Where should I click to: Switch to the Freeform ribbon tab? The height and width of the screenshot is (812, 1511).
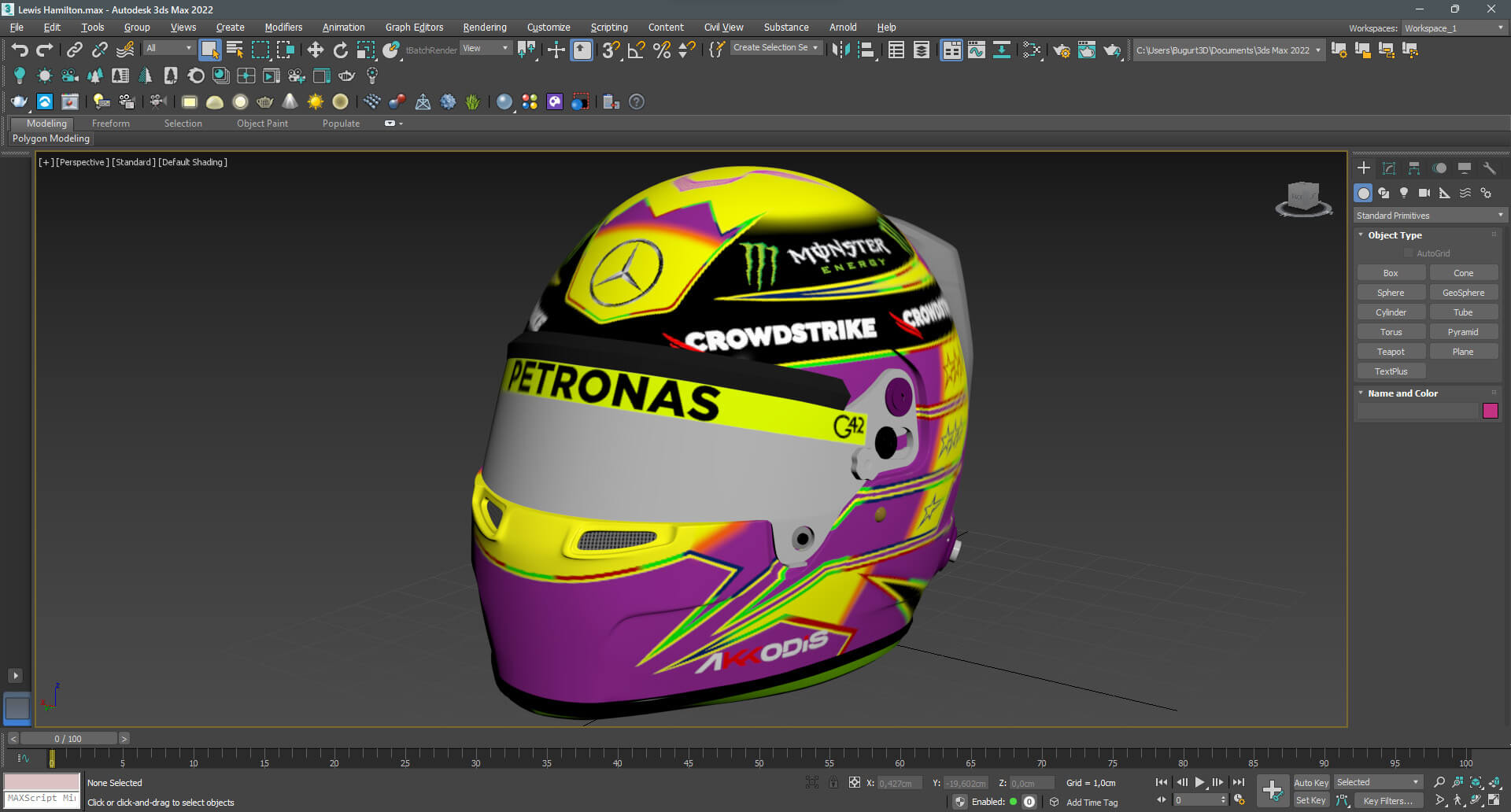point(111,124)
